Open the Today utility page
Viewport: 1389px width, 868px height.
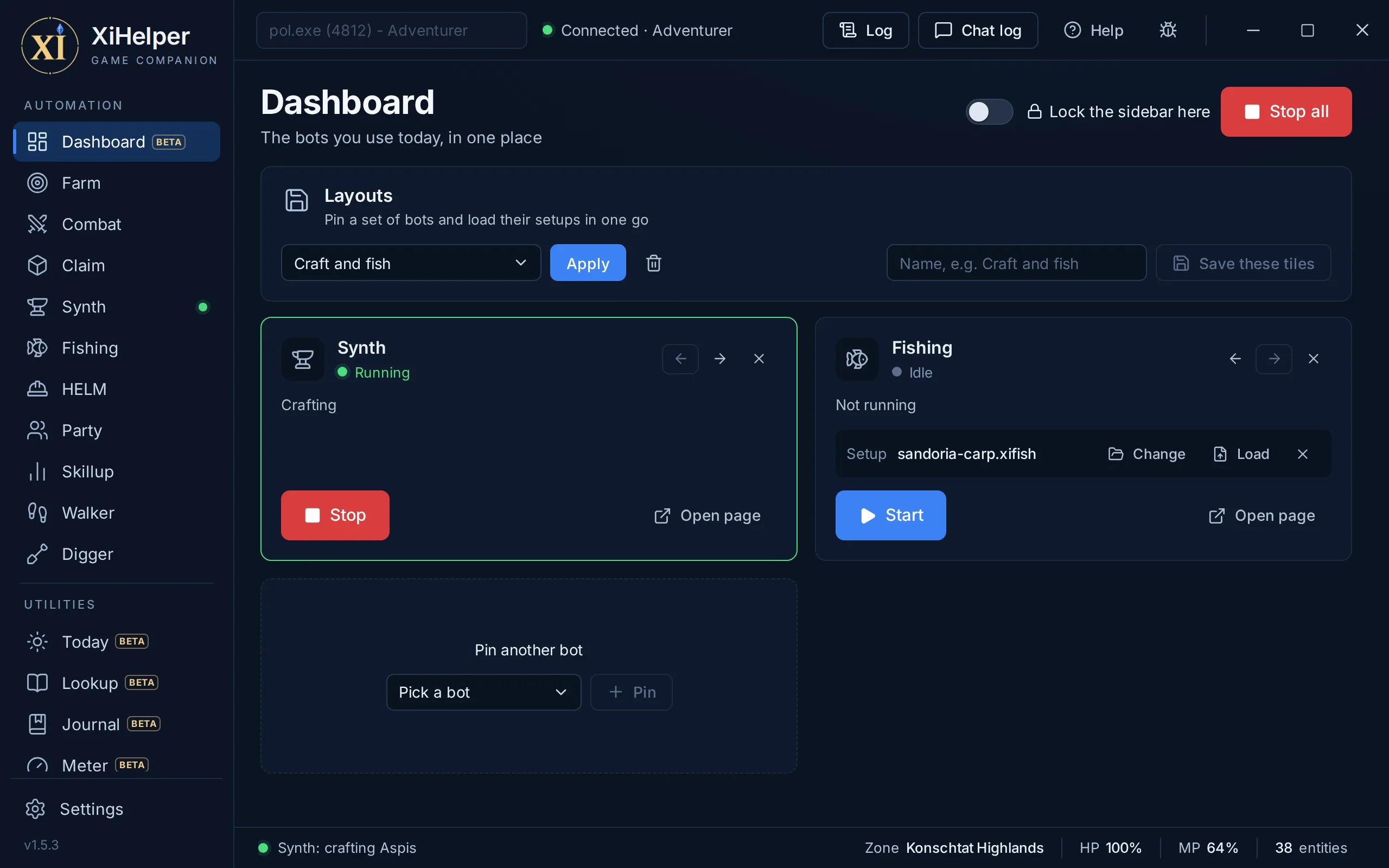[117, 642]
